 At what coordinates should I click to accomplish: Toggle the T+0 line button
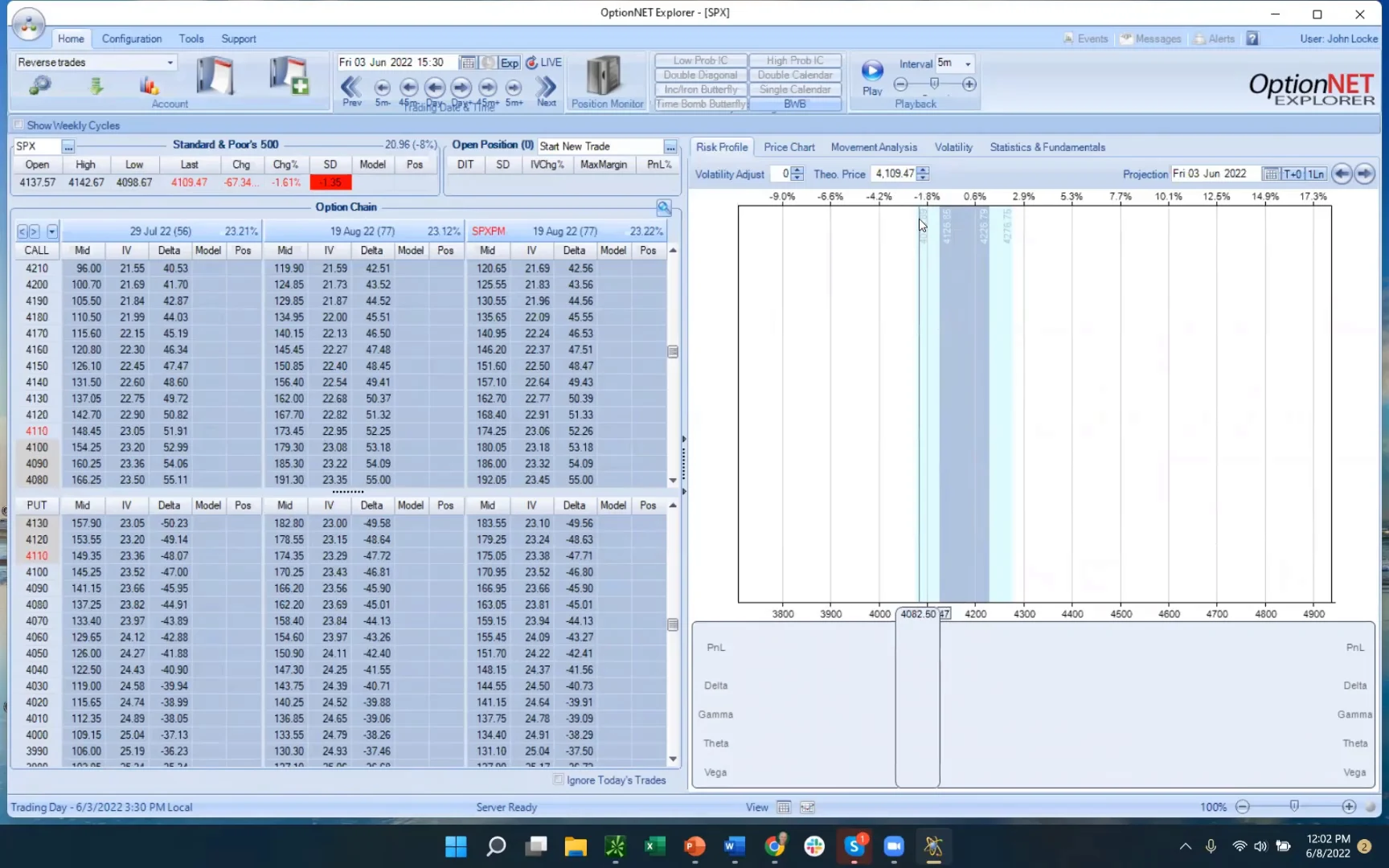click(1293, 174)
